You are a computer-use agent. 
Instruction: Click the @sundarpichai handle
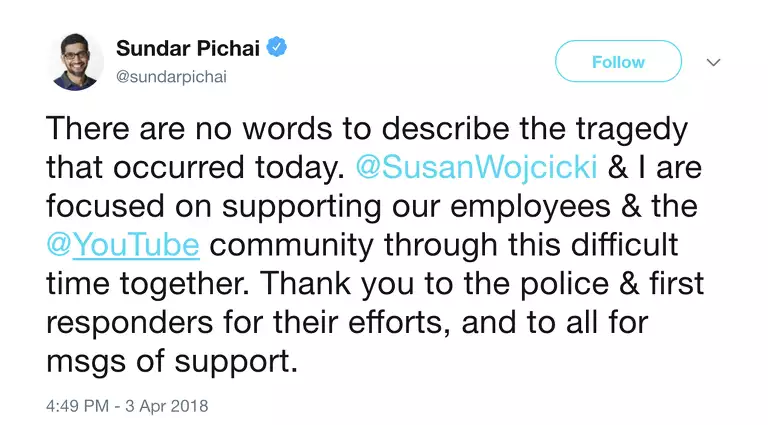click(x=171, y=76)
